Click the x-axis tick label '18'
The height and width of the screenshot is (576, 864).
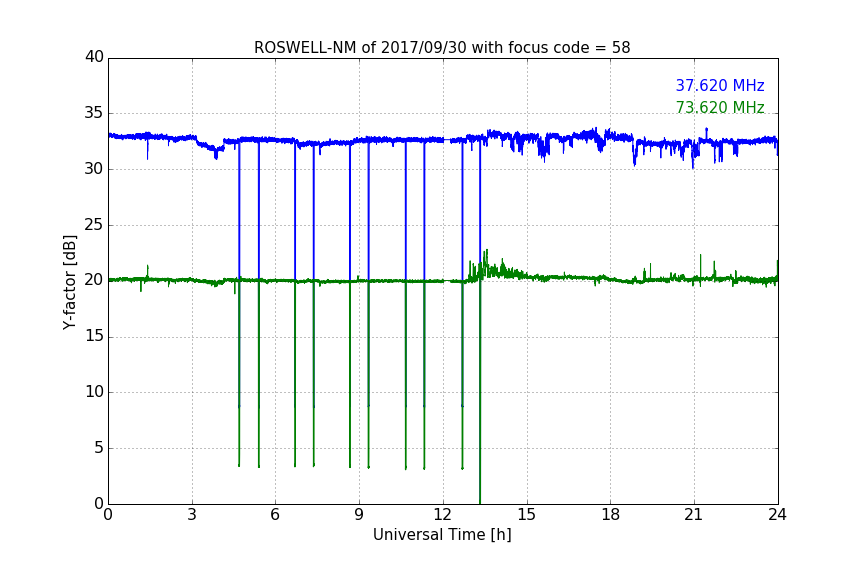[611, 515]
